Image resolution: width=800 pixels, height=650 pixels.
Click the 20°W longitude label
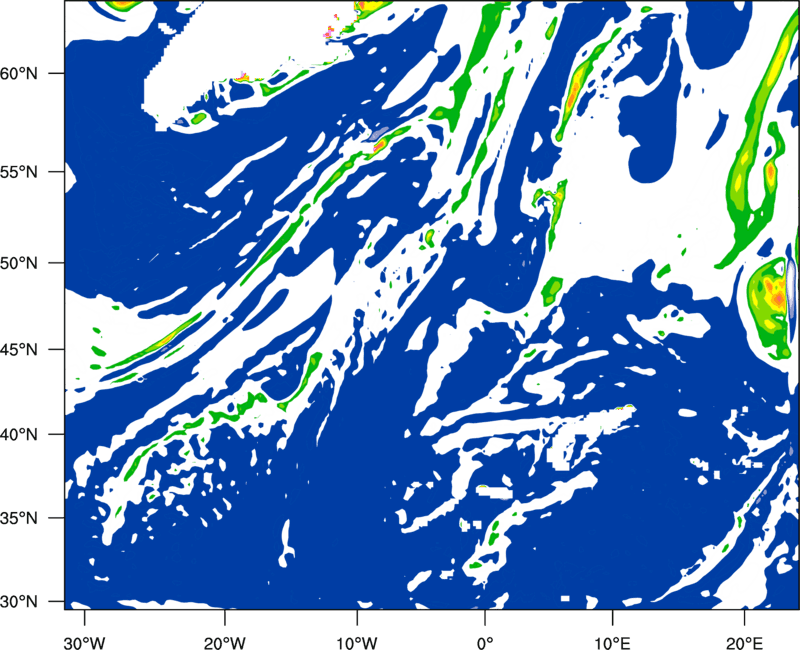[224, 642]
